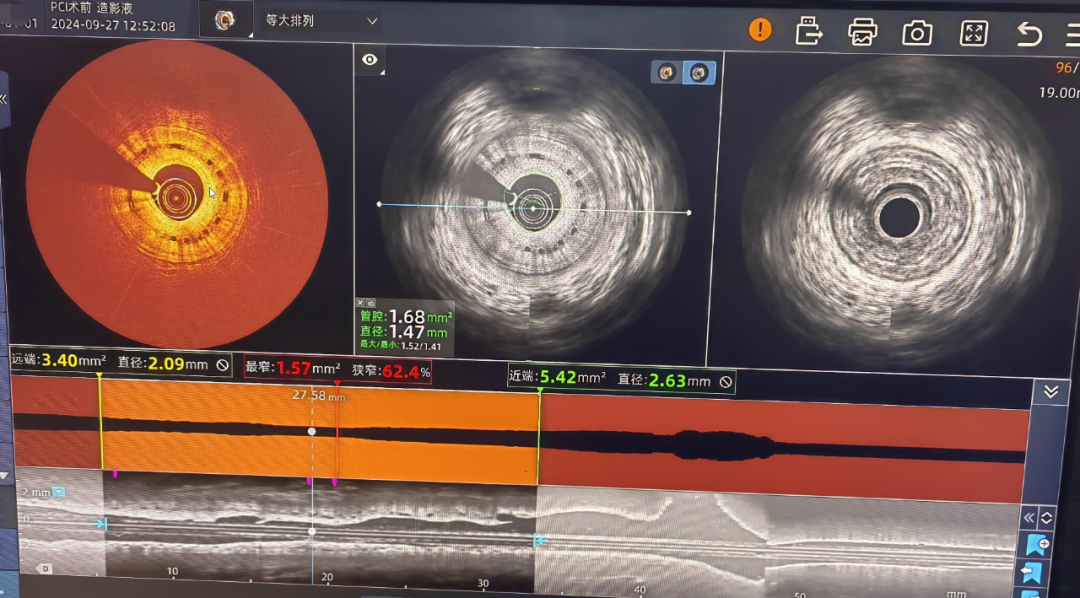Click the 近端 5.42 mm² proximal area value
The height and width of the screenshot is (598, 1080).
point(558,378)
